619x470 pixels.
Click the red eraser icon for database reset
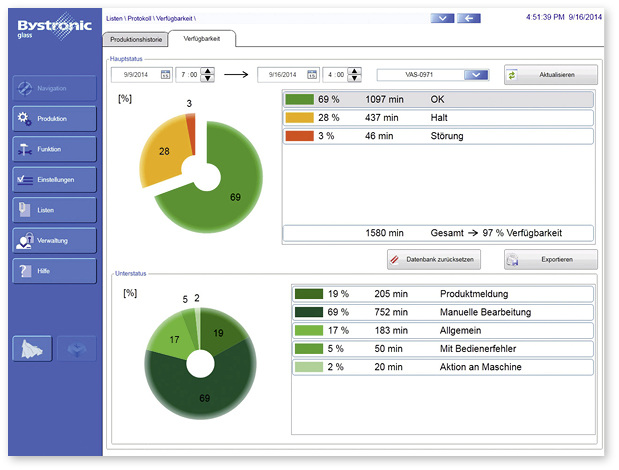394,260
